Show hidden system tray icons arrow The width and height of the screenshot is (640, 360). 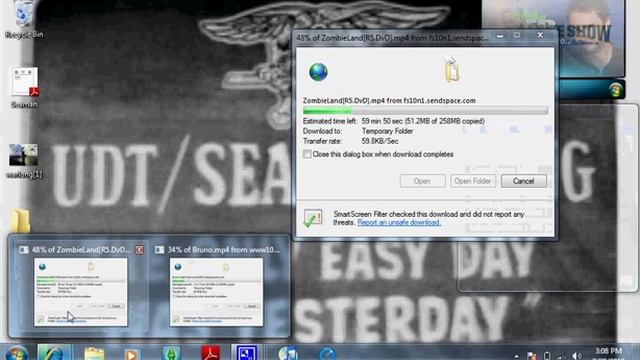click(x=516, y=356)
